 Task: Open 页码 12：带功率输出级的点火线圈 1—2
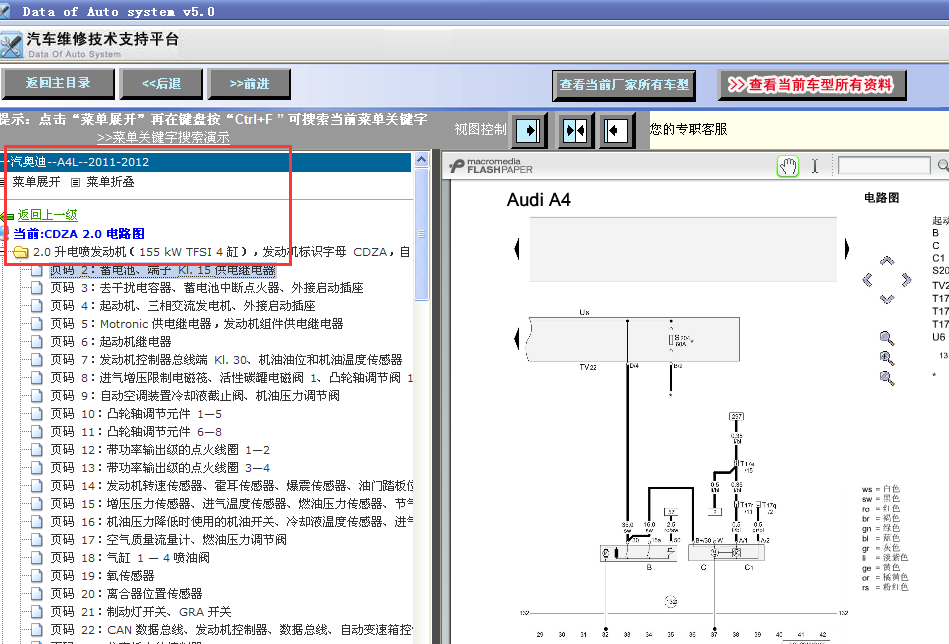coord(160,450)
